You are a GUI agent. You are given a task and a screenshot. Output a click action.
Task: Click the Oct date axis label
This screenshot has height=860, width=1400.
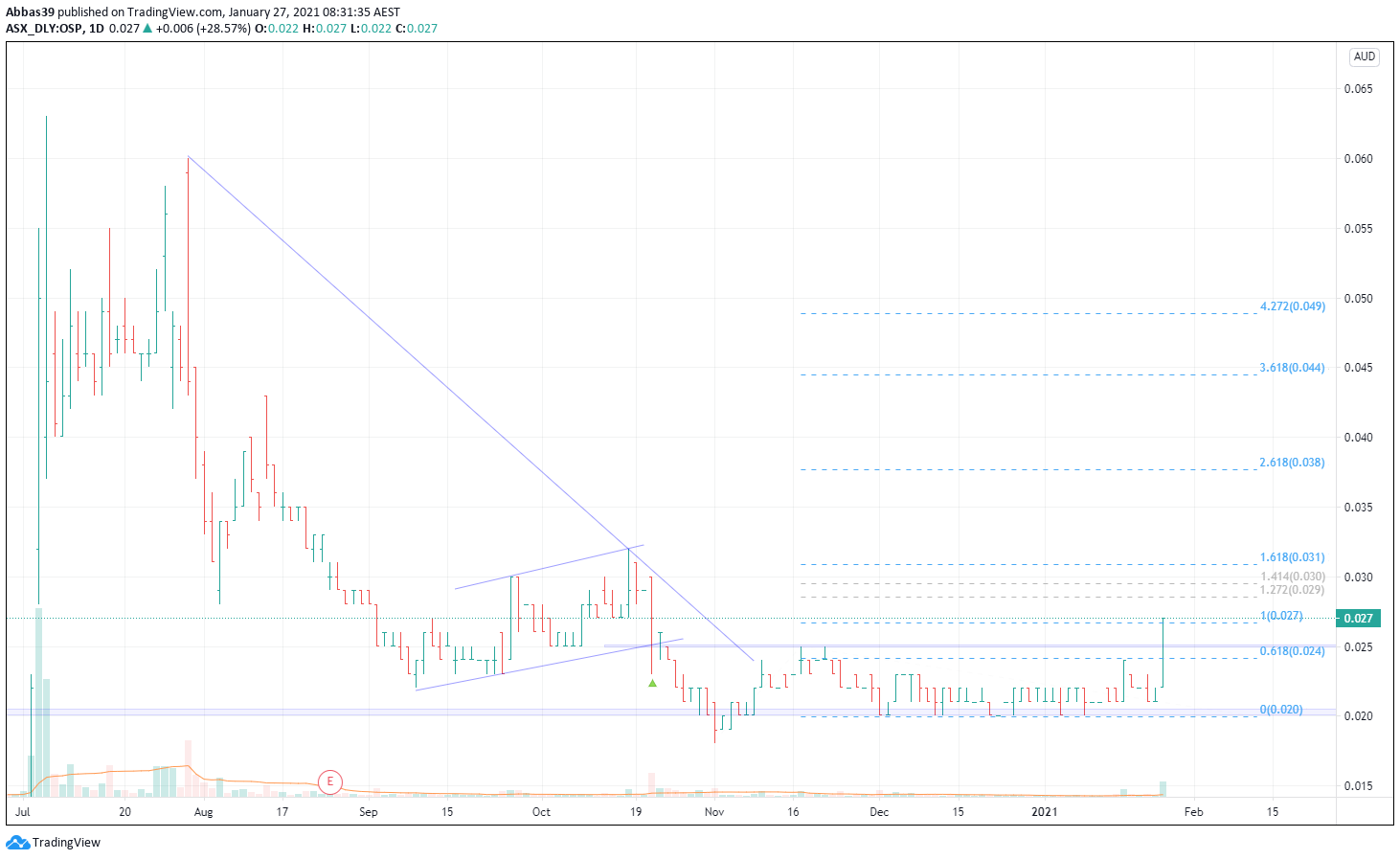tap(541, 812)
